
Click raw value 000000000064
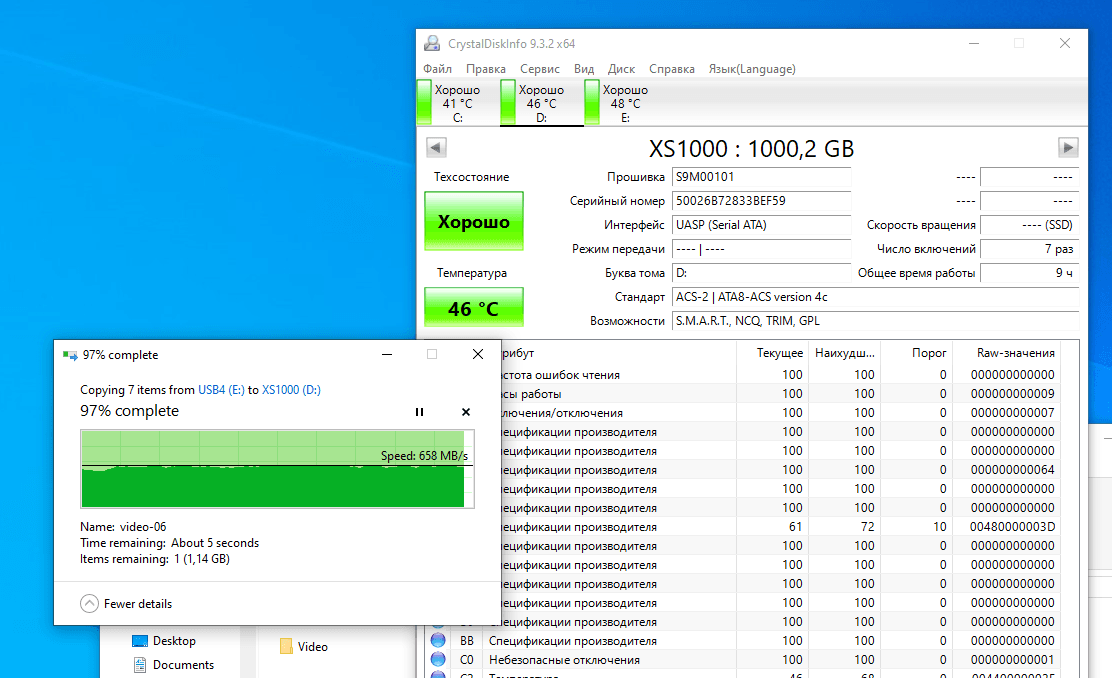pyautogui.click(x=1012, y=469)
